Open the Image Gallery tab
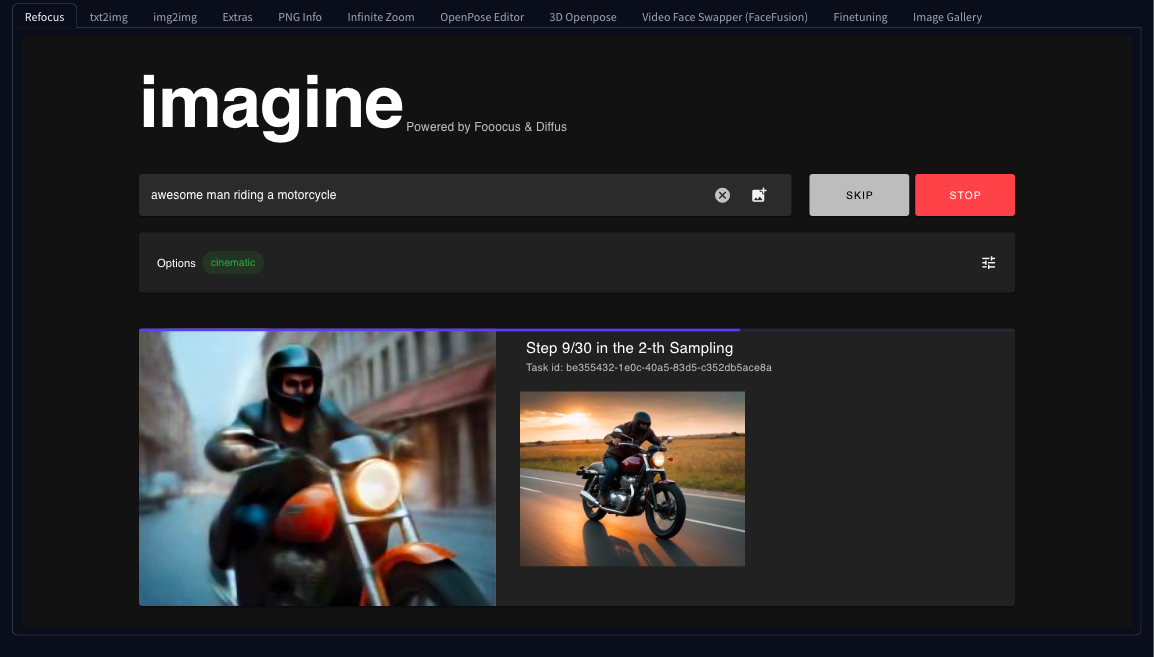This screenshot has width=1154, height=657. (946, 16)
